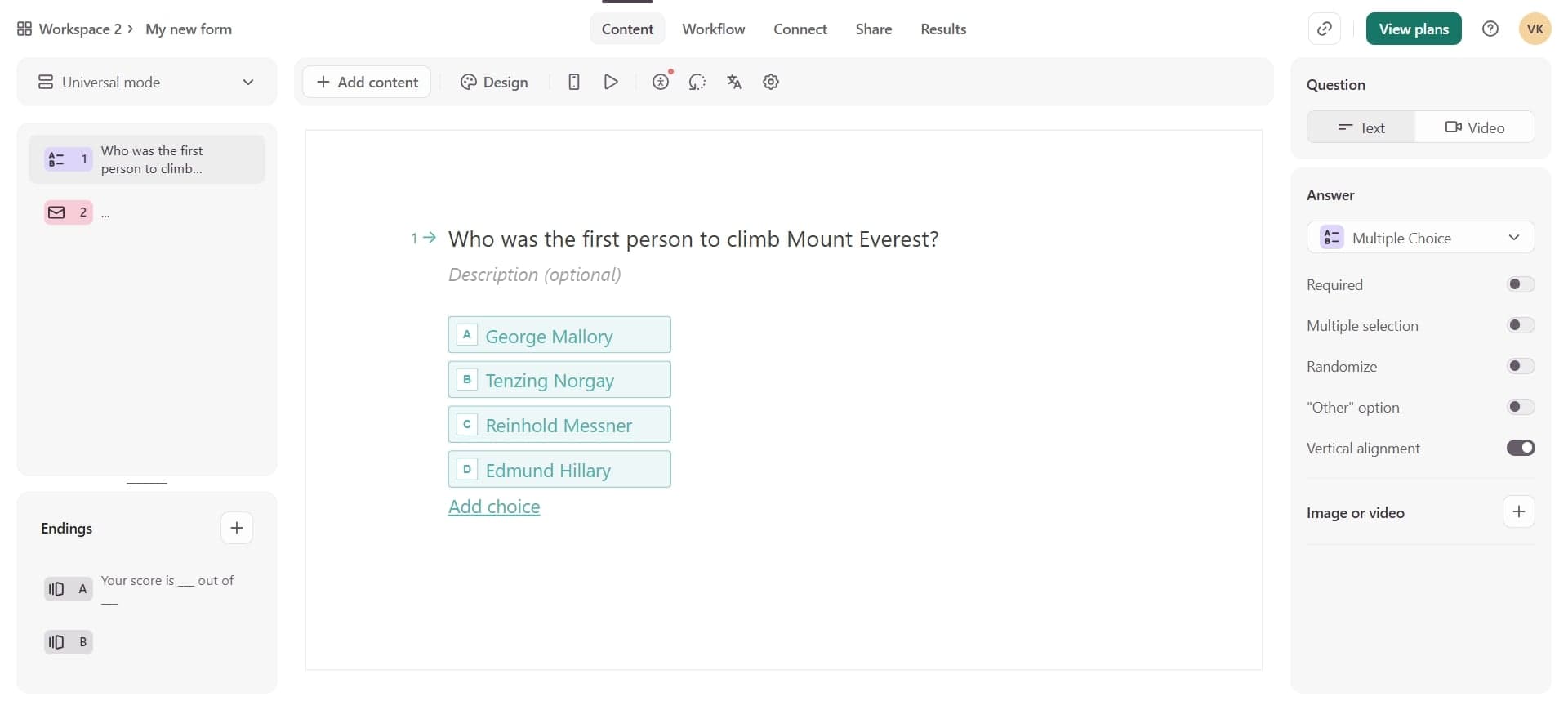Add a new ending with plus

pos(237,528)
